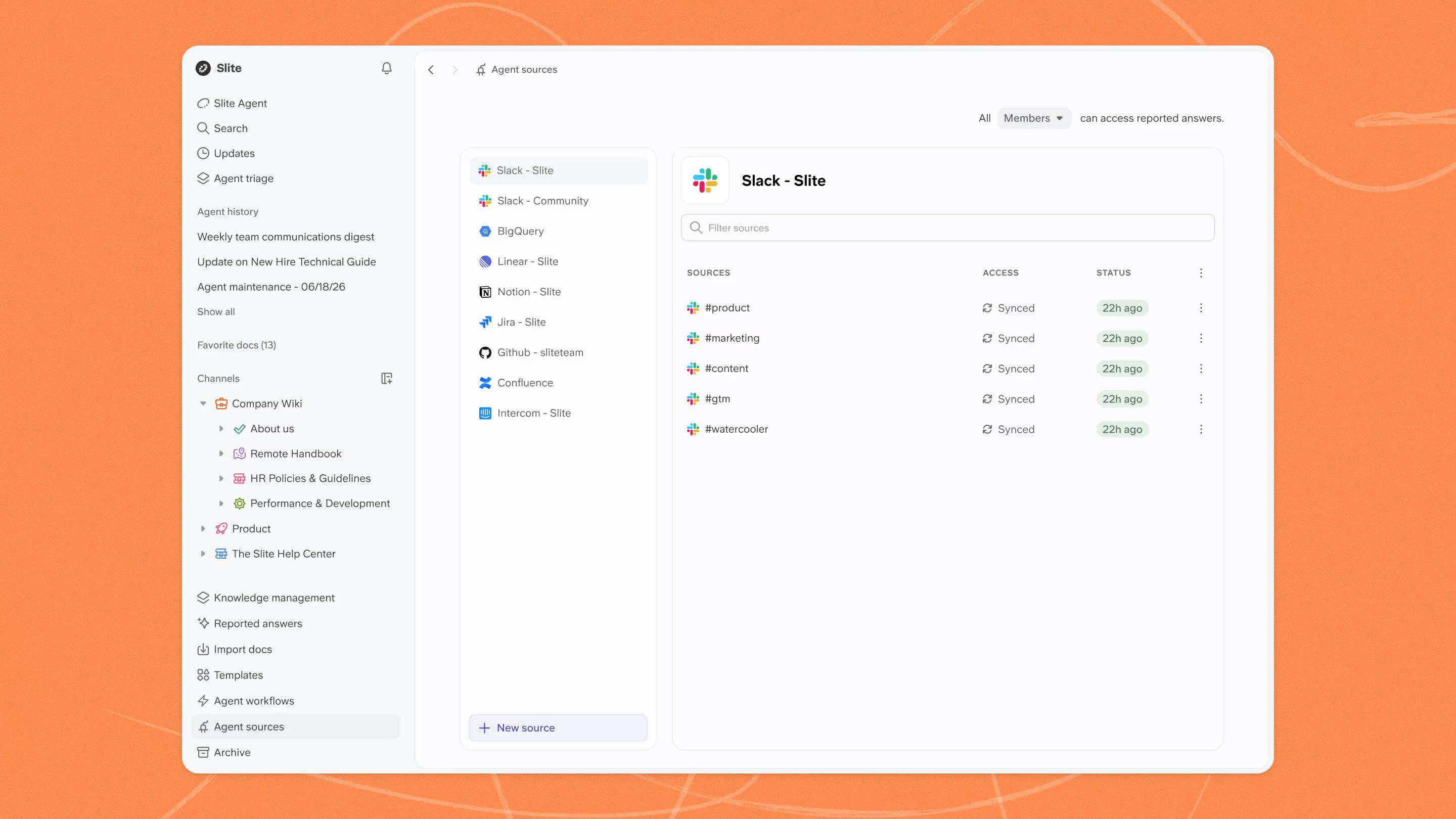The width and height of the screenshot is (1456, 819).
Task: Expand the Remote Handbook folder
Action: click(x=221, y=454)
